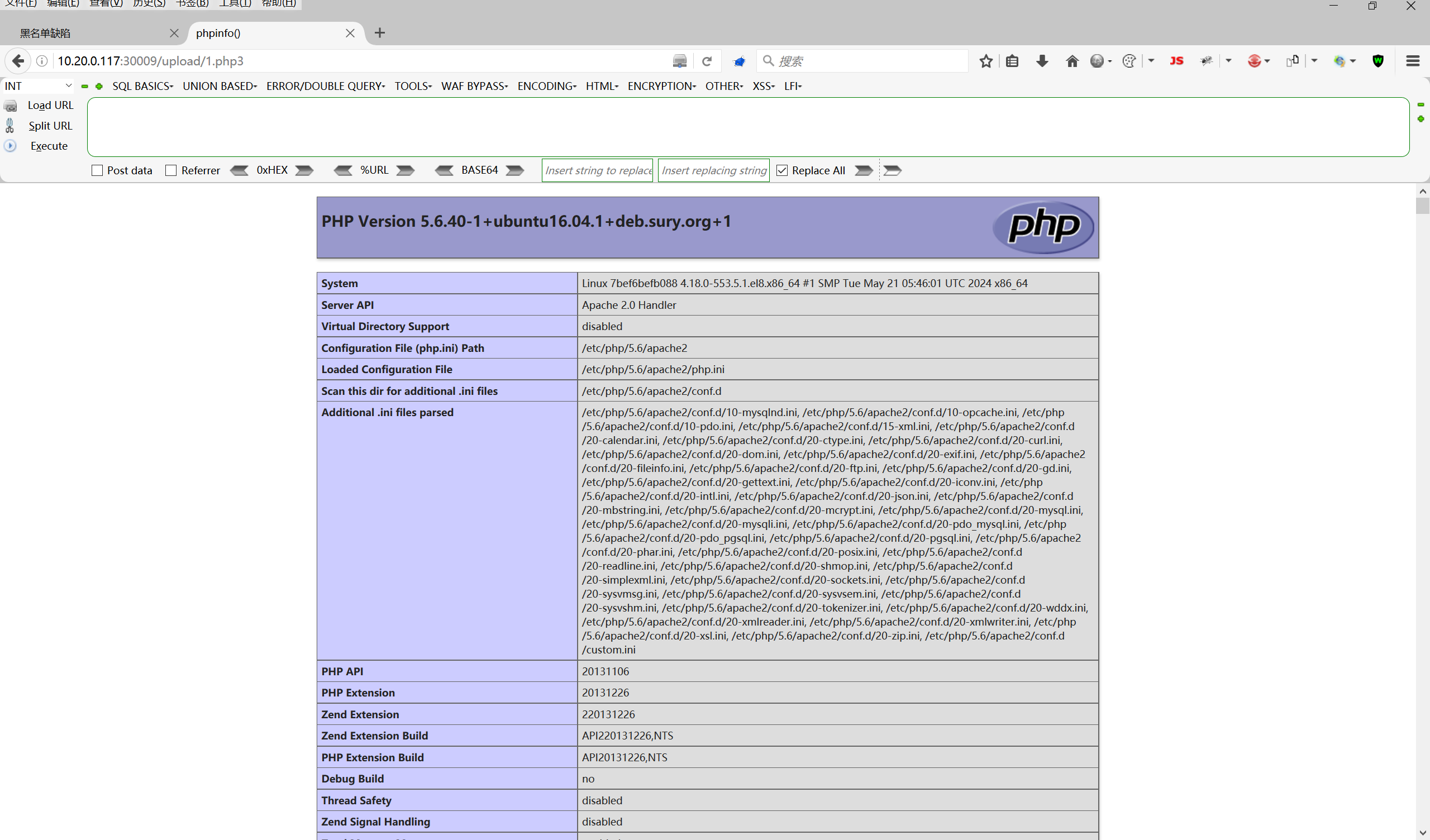Enable the Referrer checkbox
Image resolution: width=1430 pixels, height=840 pixels.
pos(171,170)
